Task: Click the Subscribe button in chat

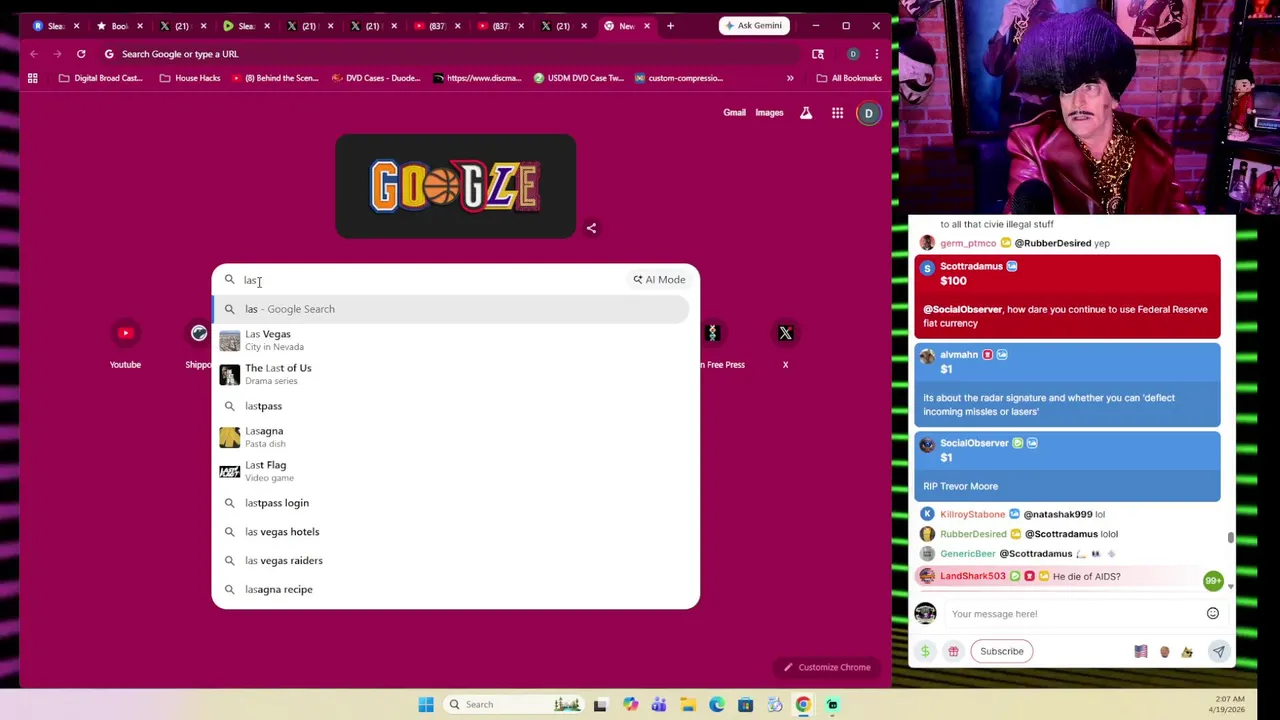Action: 1001,651
